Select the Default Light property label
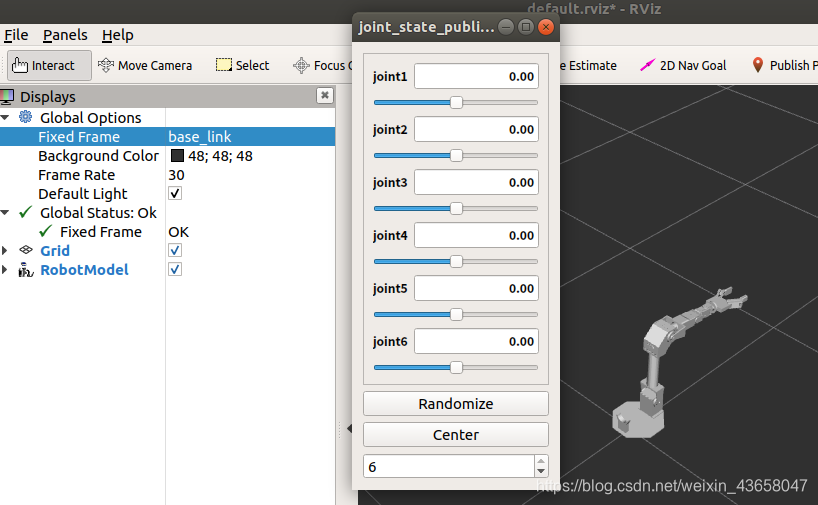Viewport: 818px width, 505px height. pyautogui.click(x=82, y=194)
